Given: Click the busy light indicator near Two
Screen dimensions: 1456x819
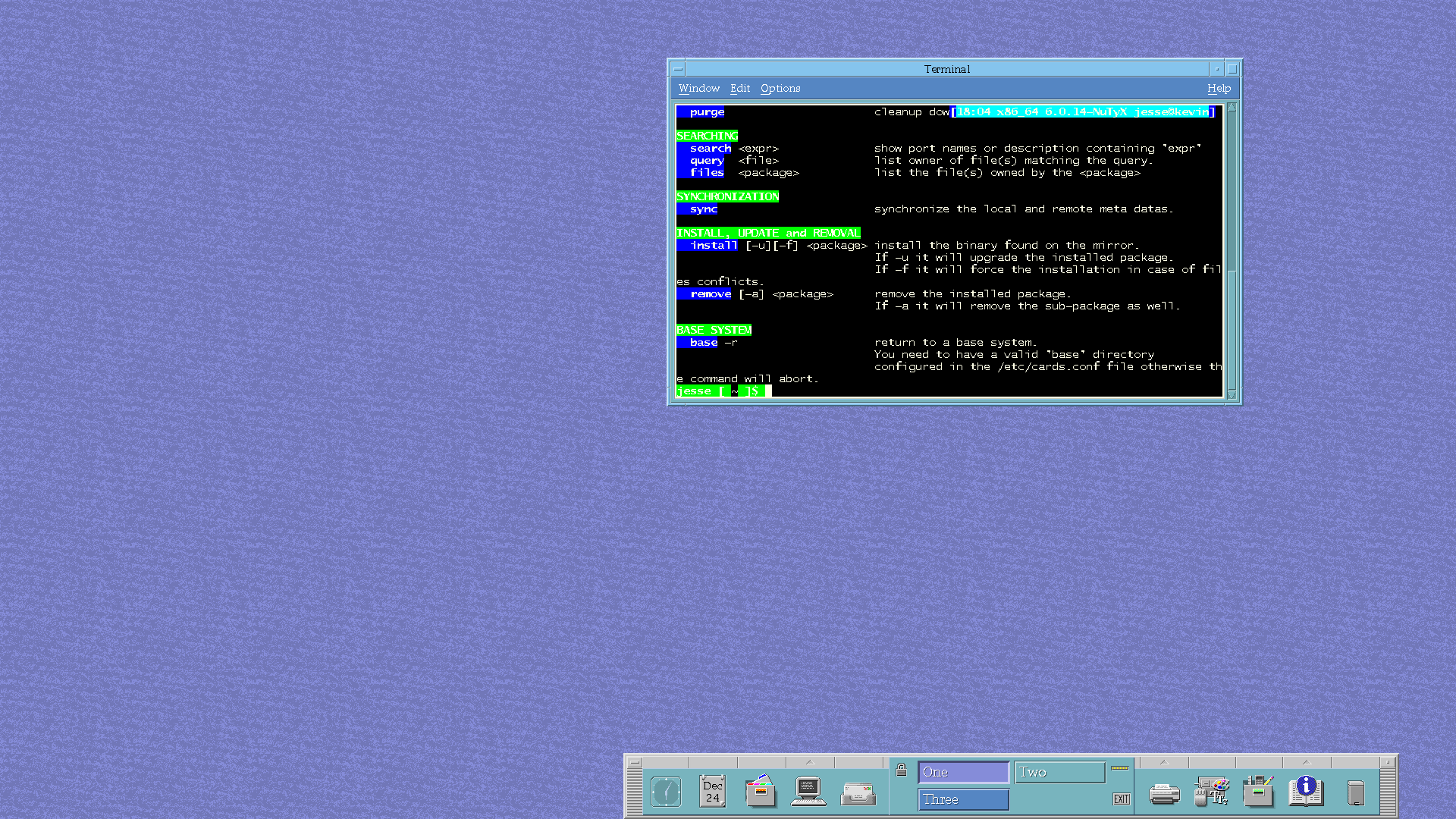Looking at the screenshot, I should (x=1120, y=768).
